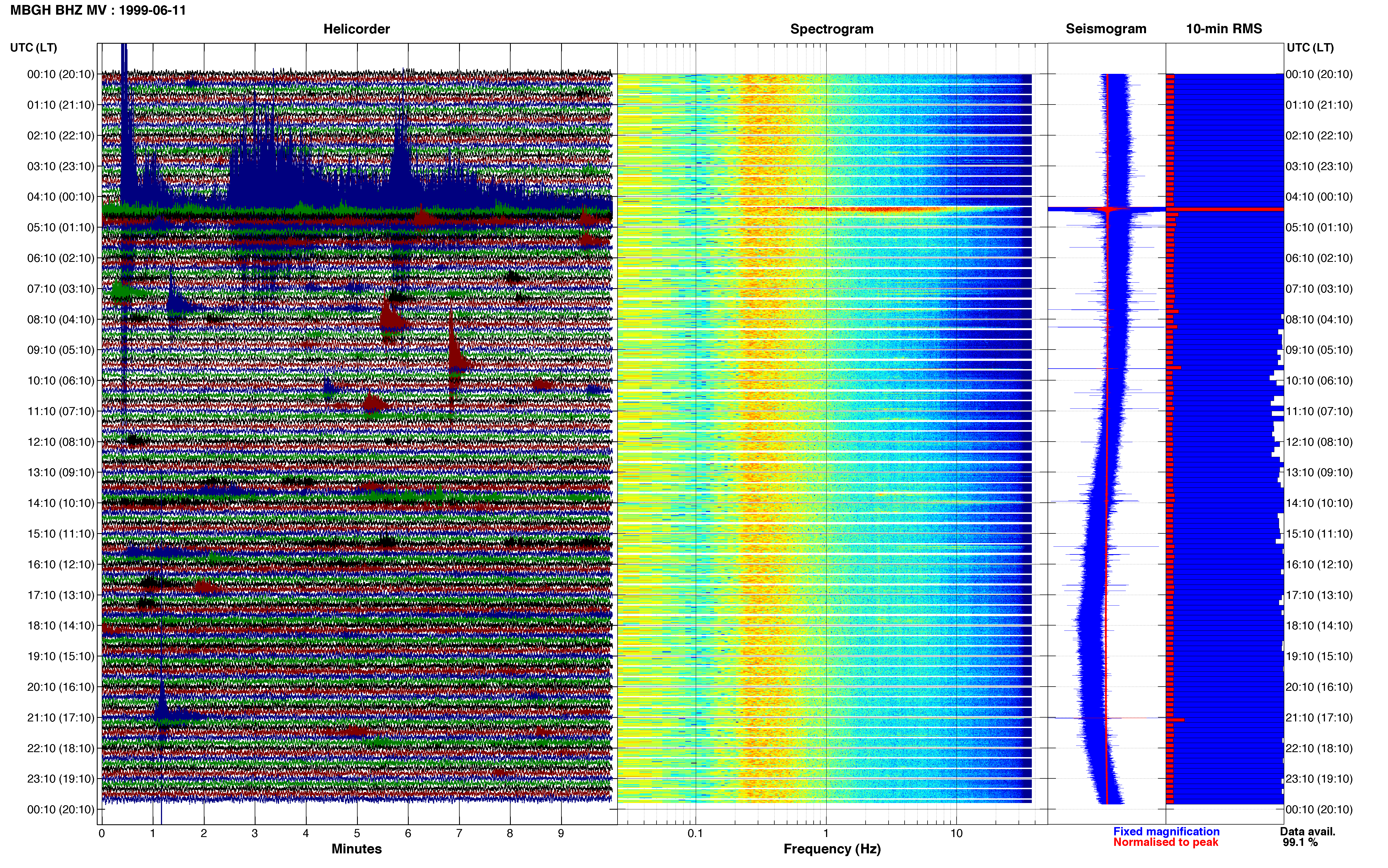Click the Frequency (Hz) axis label
1388x868 pixels.
tap(832, 849)
